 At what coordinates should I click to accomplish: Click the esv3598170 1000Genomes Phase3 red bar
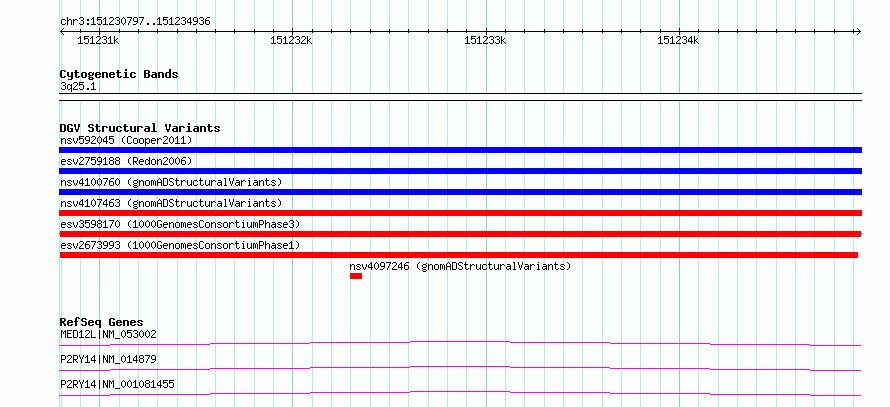tap(460, 234)
